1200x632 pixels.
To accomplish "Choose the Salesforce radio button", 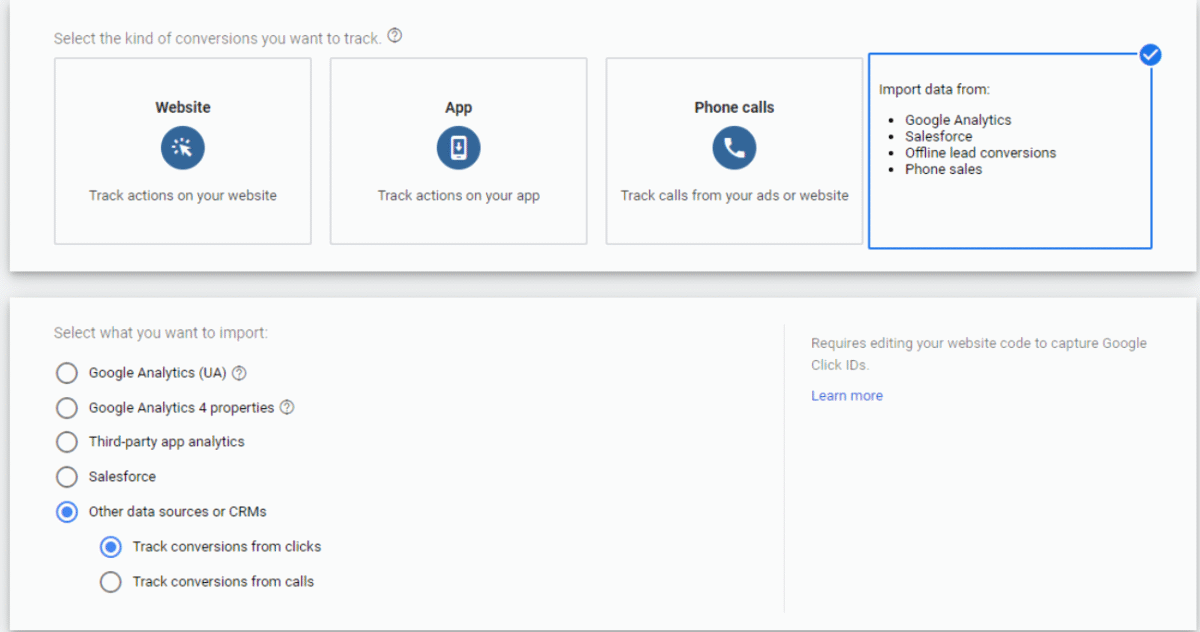I will [67, 477].
